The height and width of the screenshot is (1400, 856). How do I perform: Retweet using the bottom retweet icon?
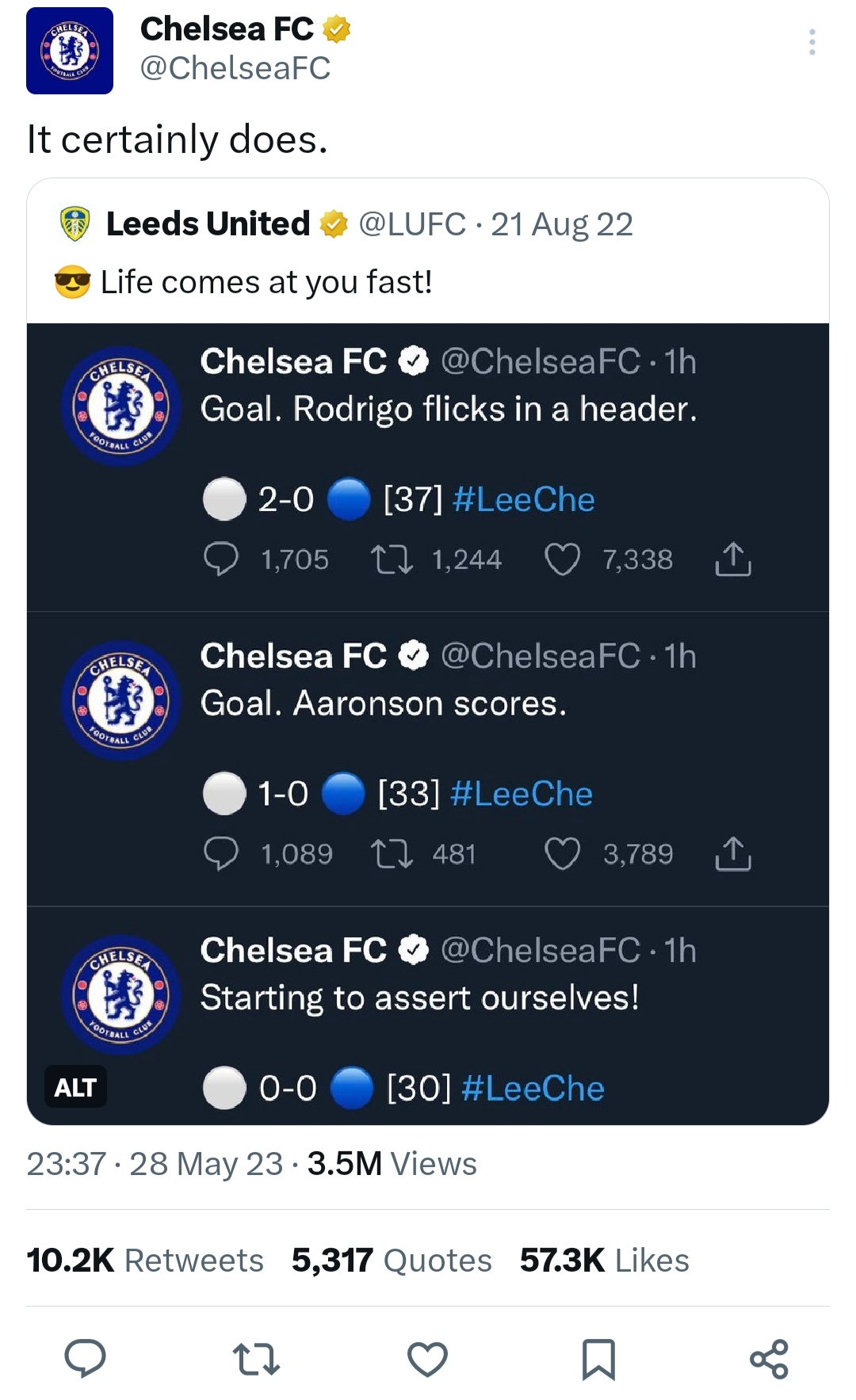[x=257, y=1359]
